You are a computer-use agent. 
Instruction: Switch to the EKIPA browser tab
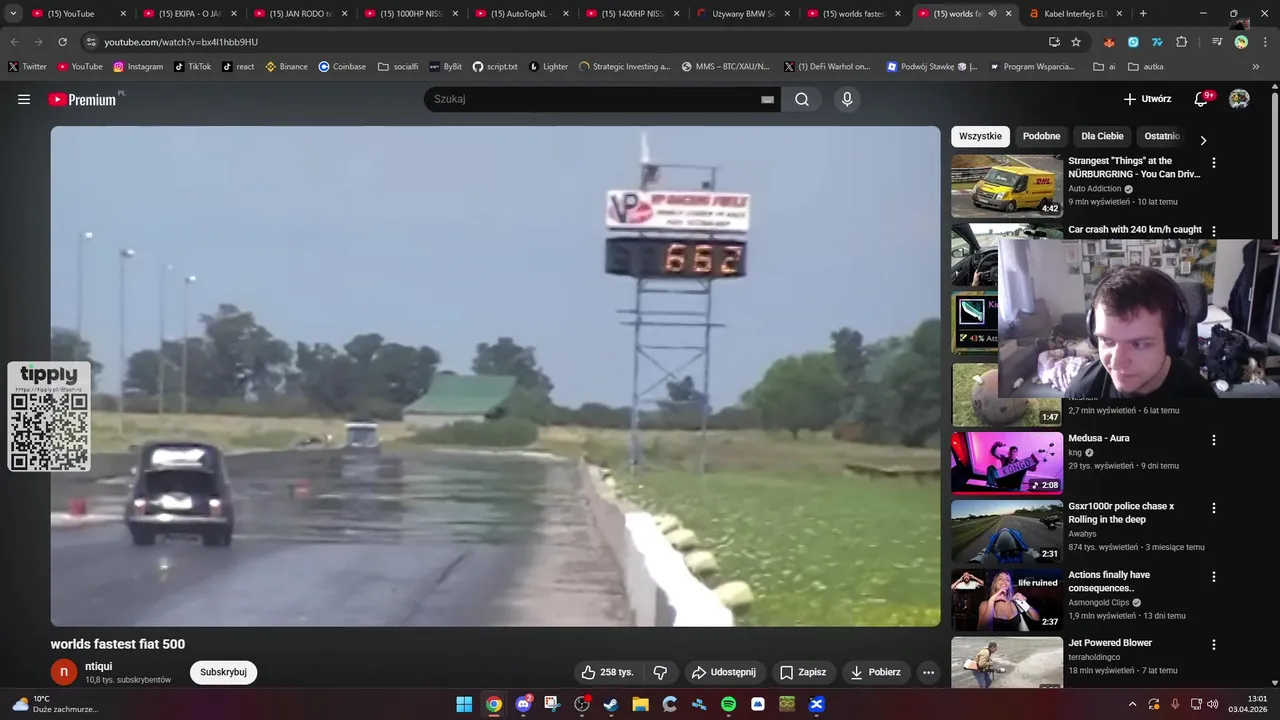pos(189,14)
